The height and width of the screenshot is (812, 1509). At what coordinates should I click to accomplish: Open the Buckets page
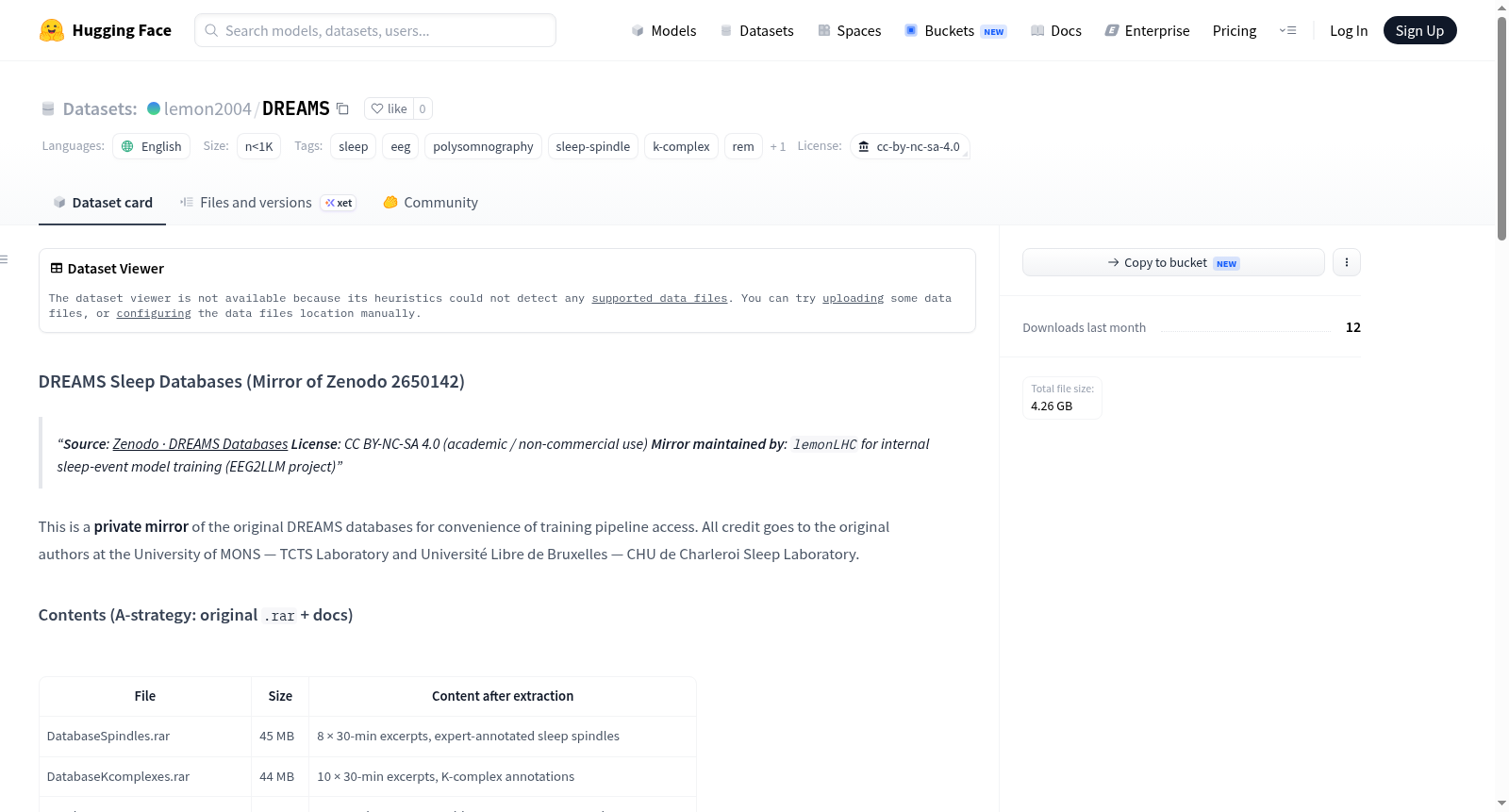pyautogui.click(x=955, y=30)
